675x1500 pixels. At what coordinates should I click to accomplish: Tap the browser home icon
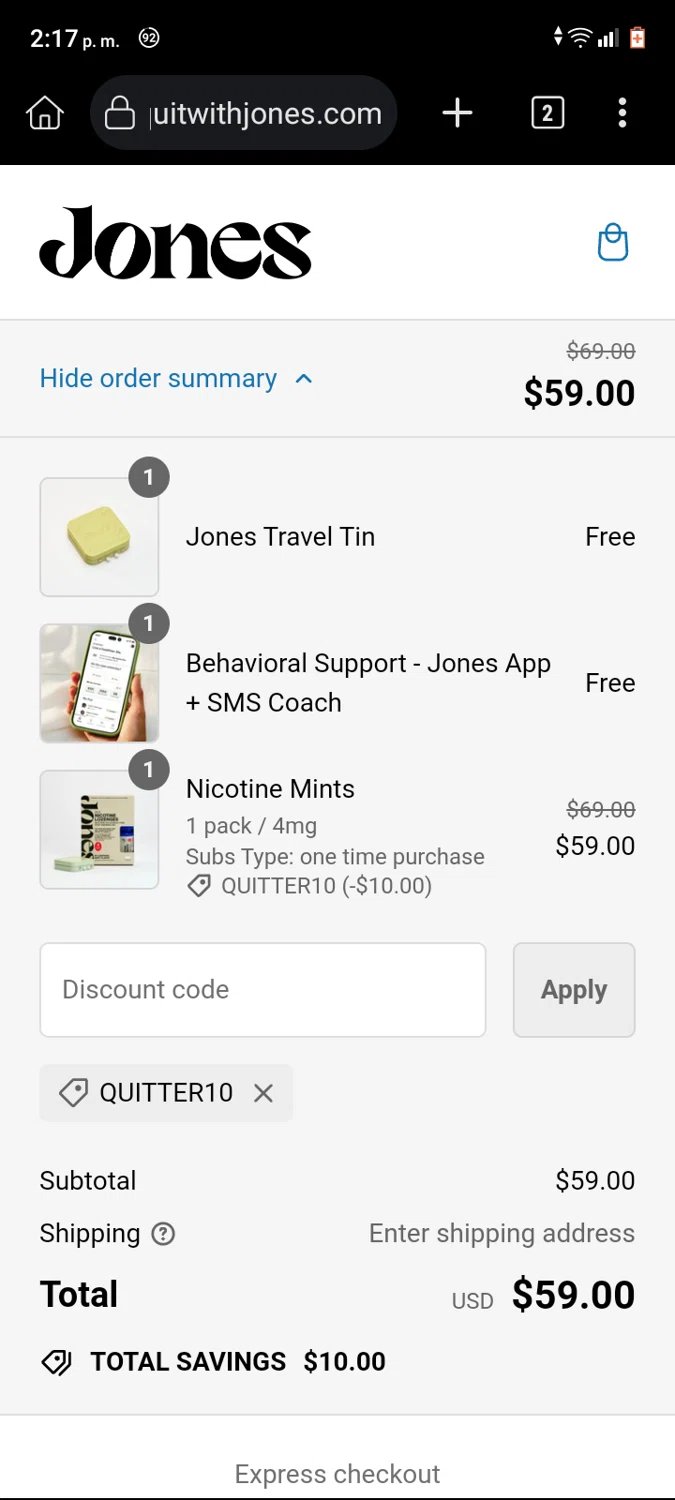44,113
